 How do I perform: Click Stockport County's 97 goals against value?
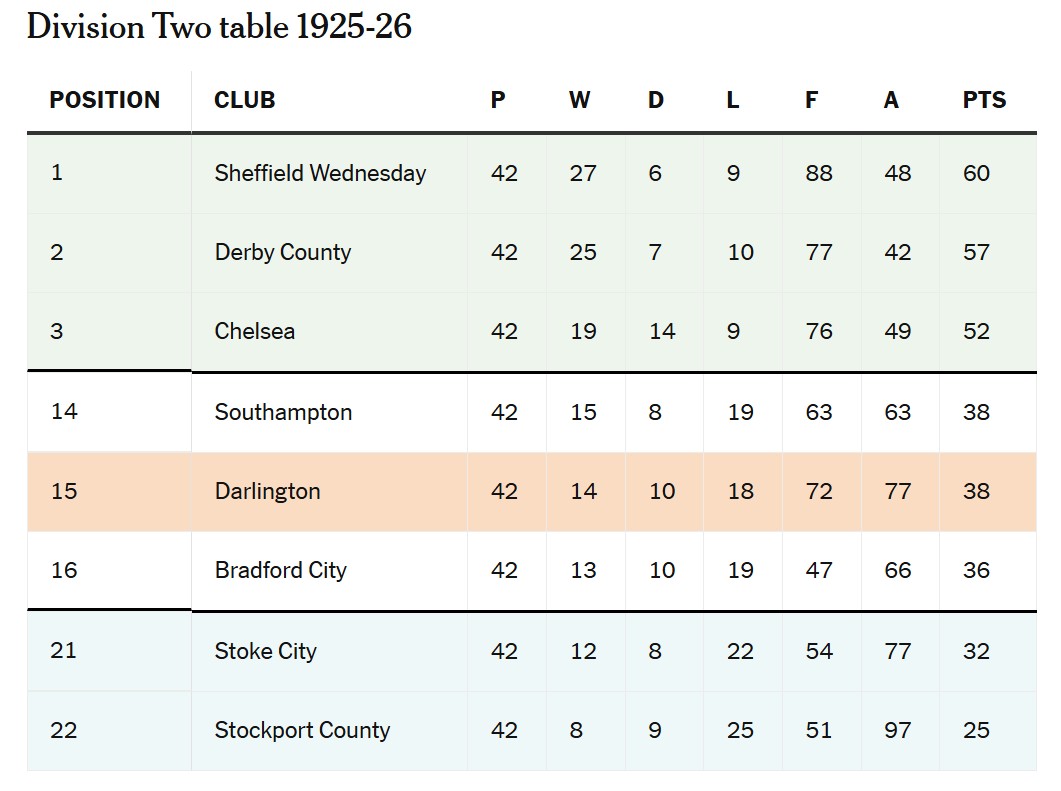[x=897, y=730]
